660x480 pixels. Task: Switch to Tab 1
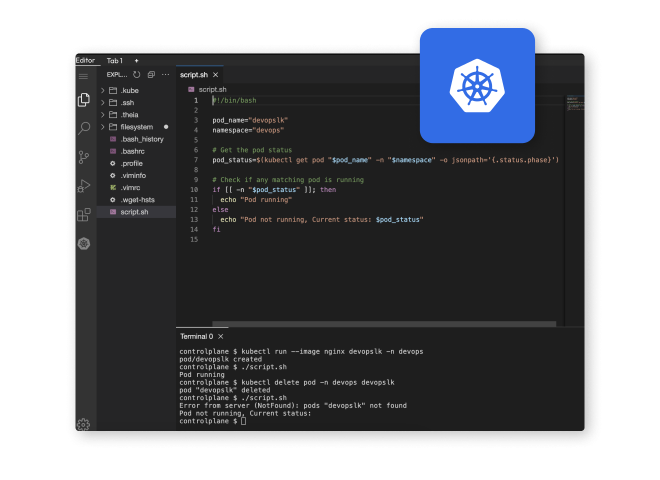pyautogui.click(x=115, y=61)
